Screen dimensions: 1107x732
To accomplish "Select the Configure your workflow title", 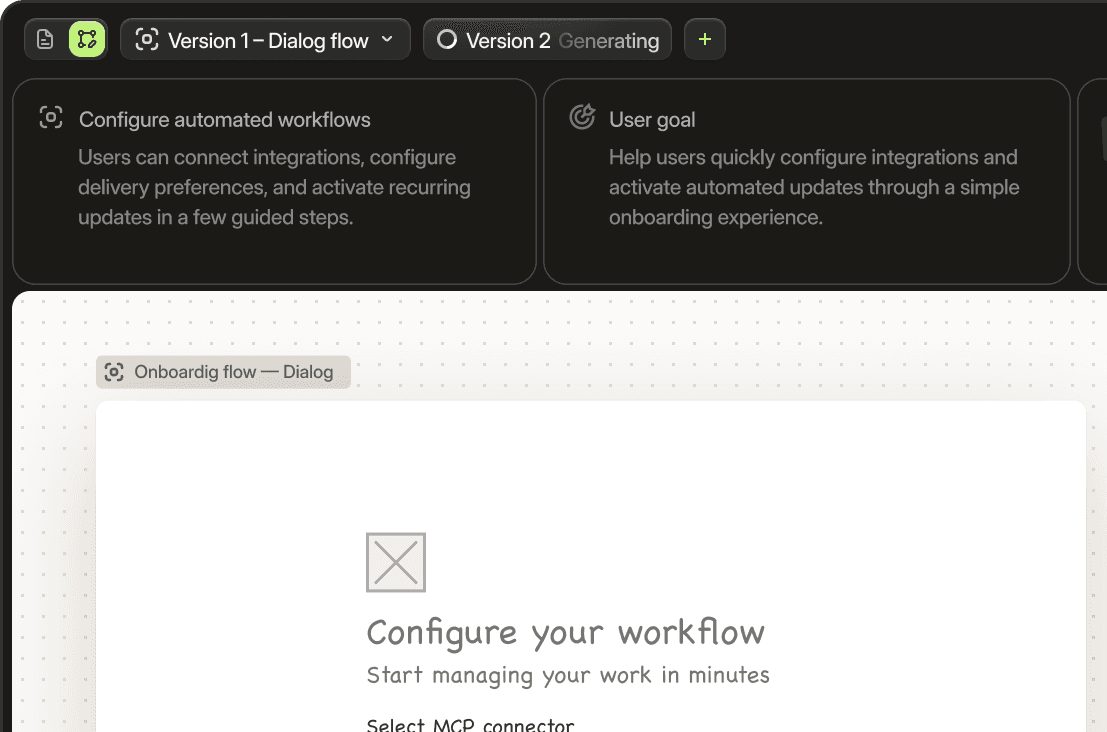I will point(566,632).
